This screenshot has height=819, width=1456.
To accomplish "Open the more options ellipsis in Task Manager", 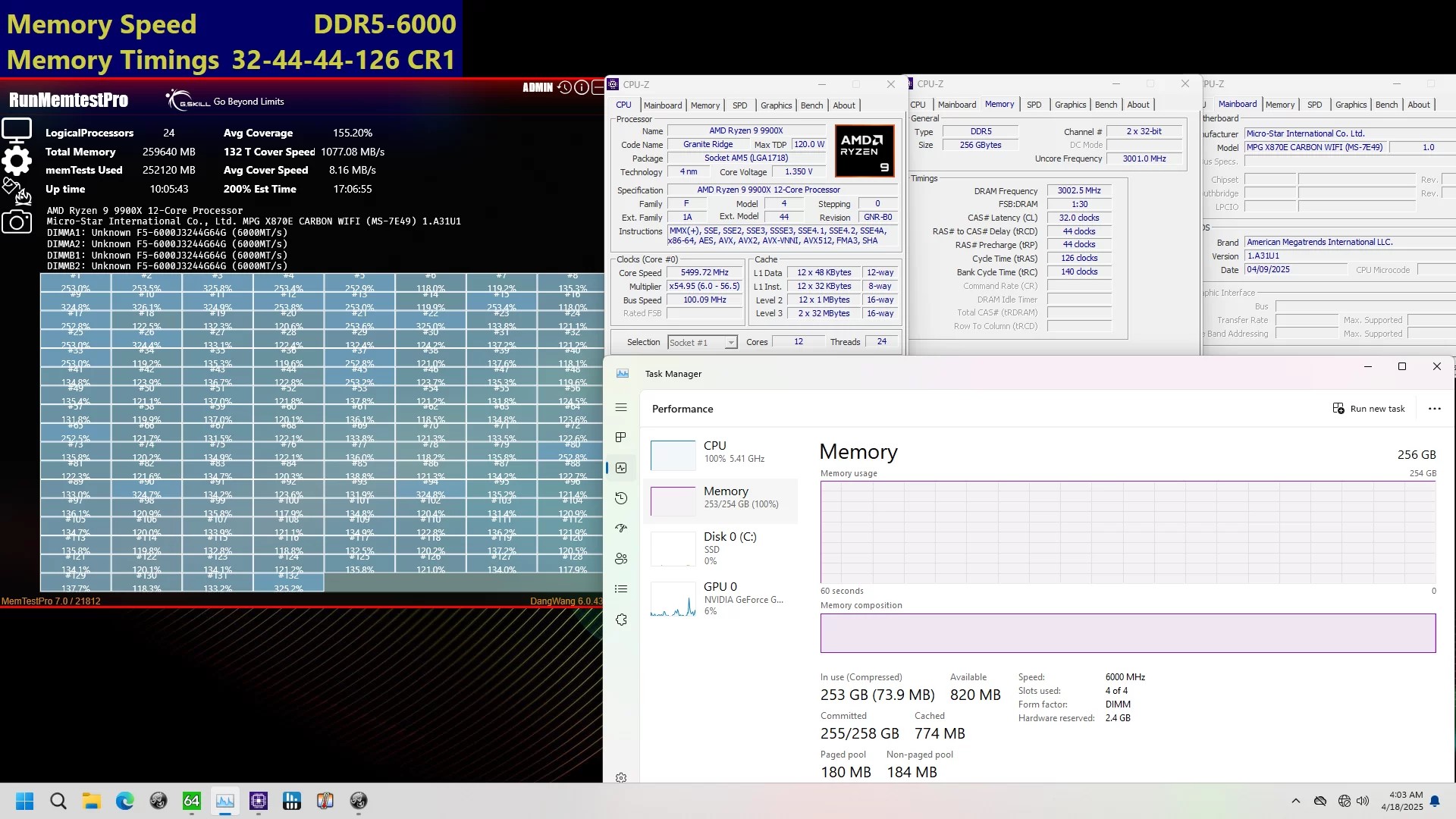I will [x=1434, y=408].
